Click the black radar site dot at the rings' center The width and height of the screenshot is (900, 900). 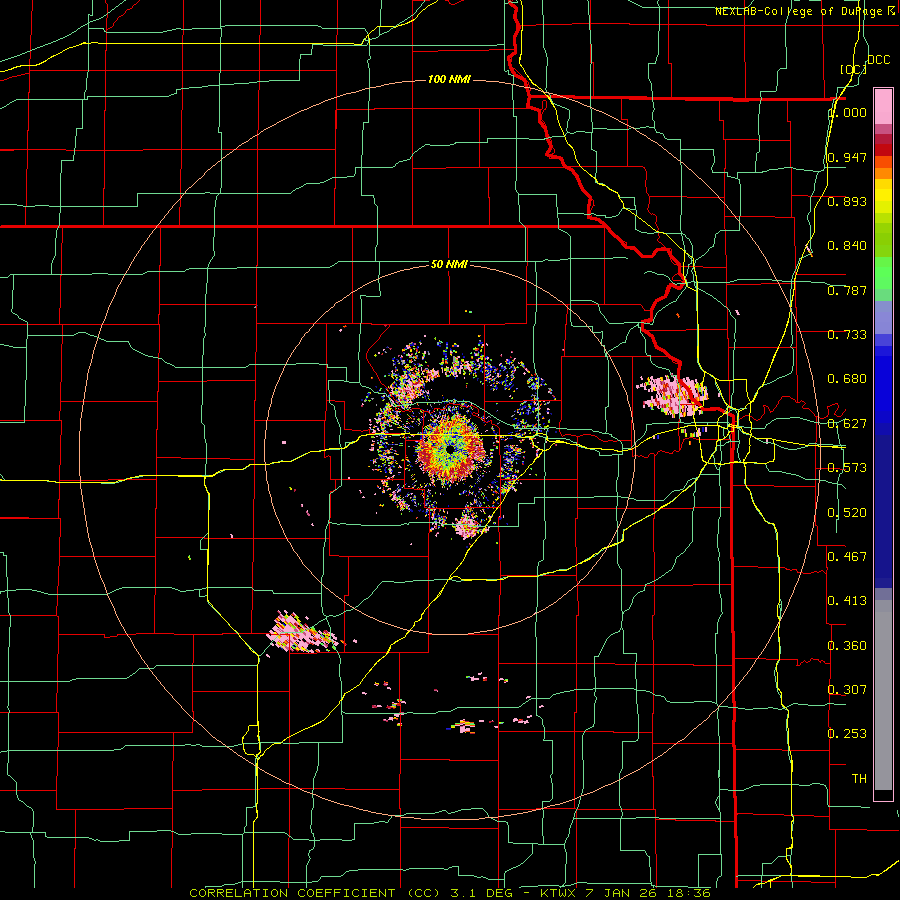[451, 448]
